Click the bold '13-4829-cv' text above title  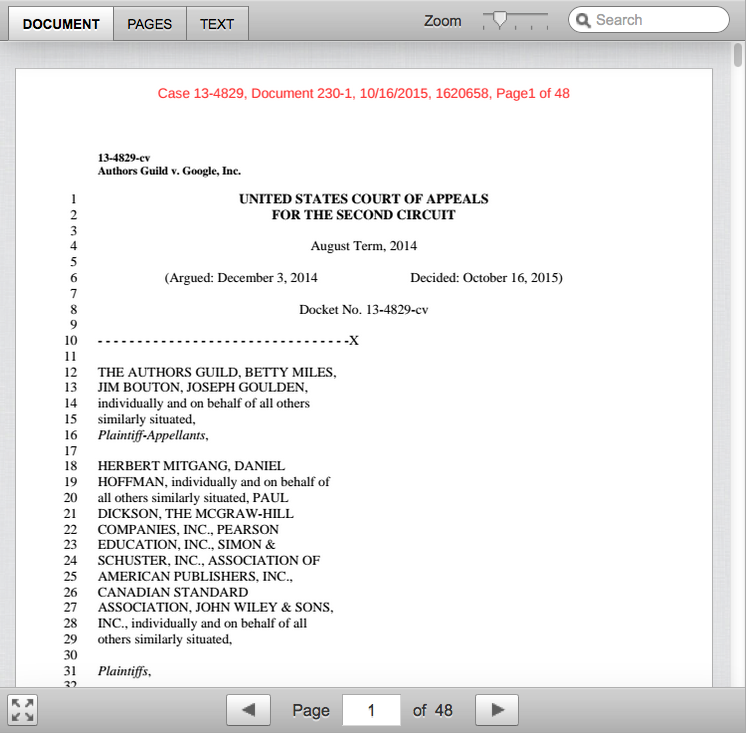[x=124, y=158]
